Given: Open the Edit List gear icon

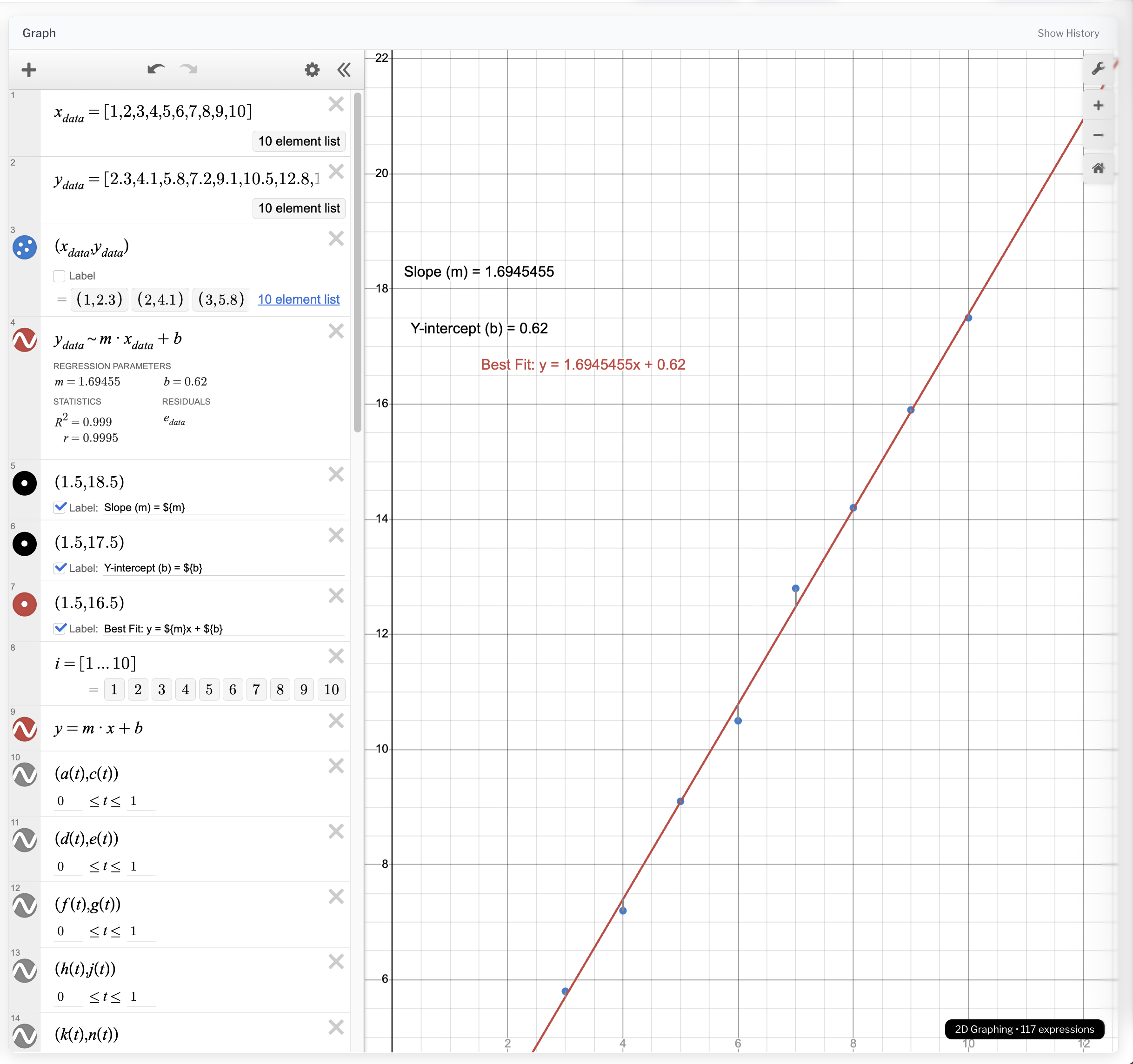Looking at the screenshot, I should (312, 70).
